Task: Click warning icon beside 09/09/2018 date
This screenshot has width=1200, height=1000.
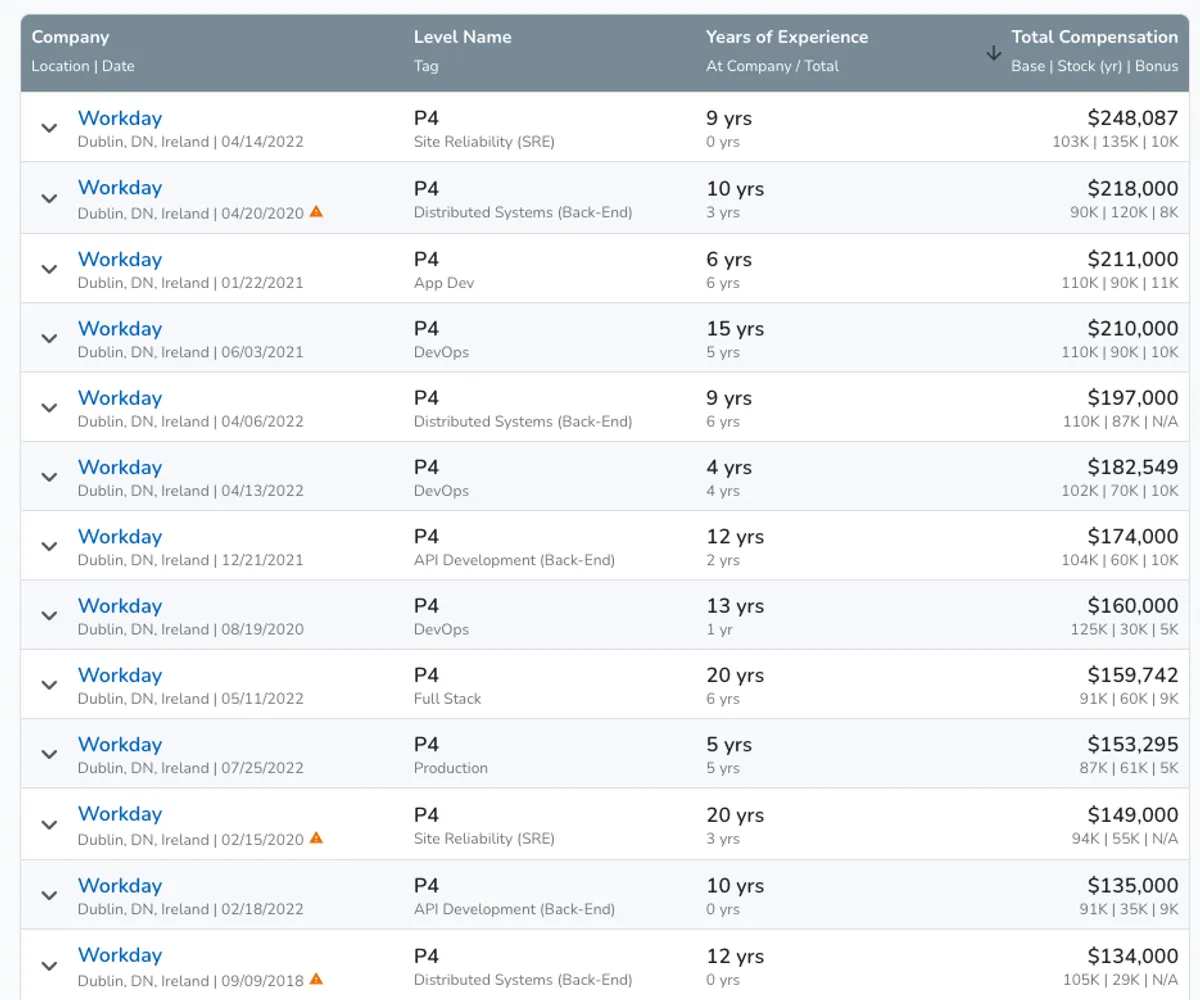Action: pos(316,979)
